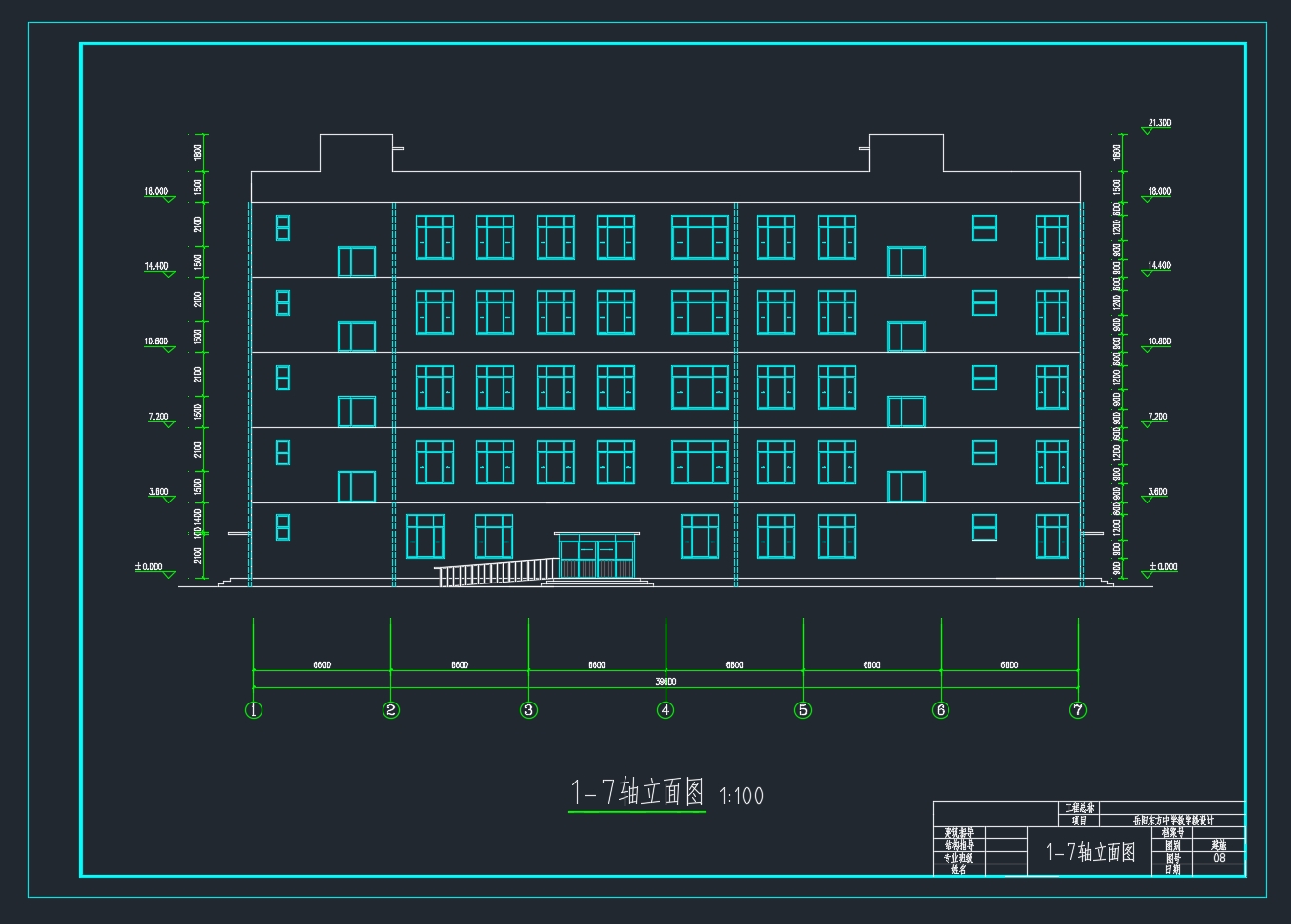
Task: Select the main entrance door on ground floor
Action: [596, 556]
